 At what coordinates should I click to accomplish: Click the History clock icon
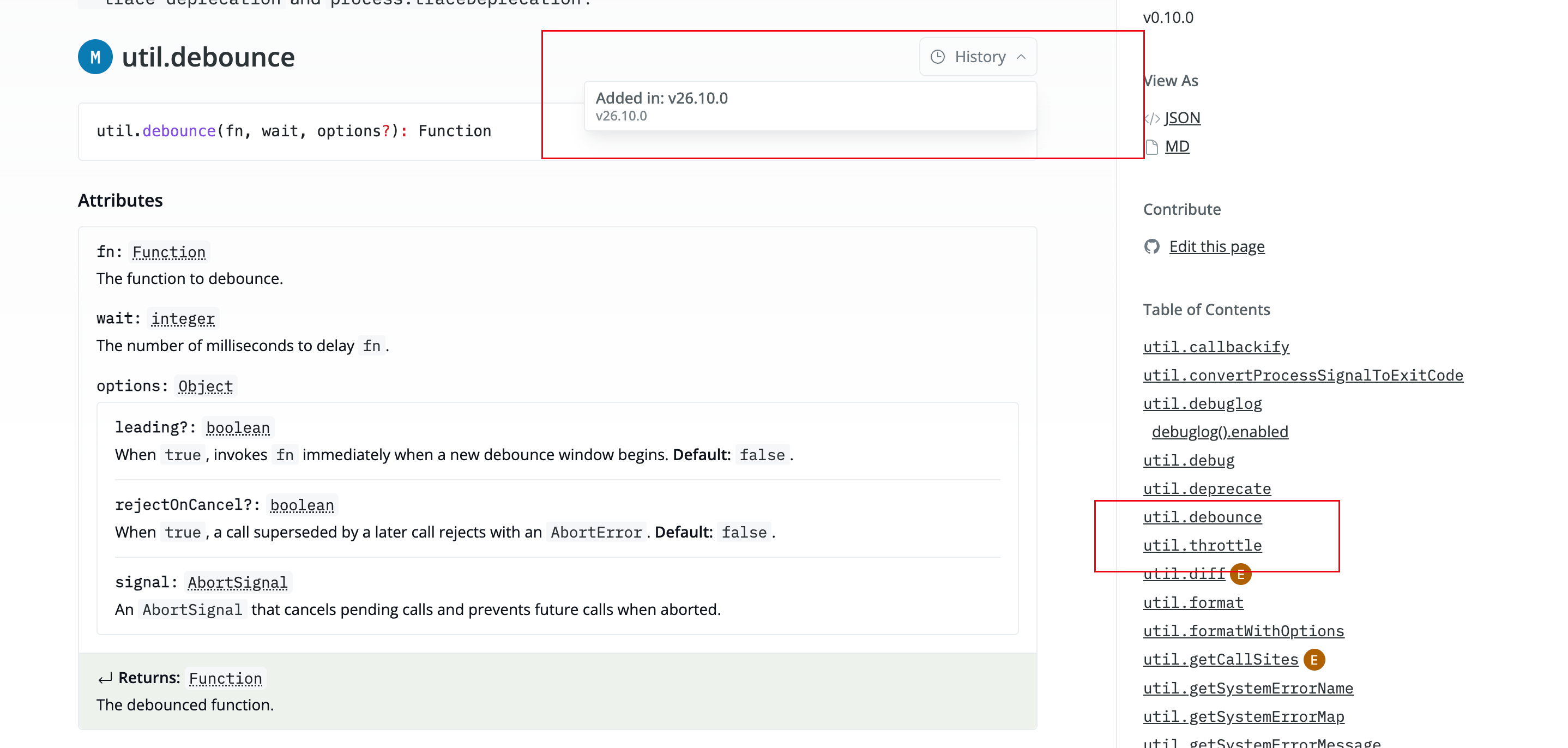pos(937,57)
